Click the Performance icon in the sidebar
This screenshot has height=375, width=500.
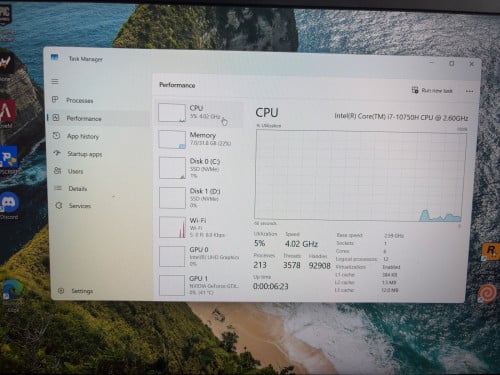[56, 118]
